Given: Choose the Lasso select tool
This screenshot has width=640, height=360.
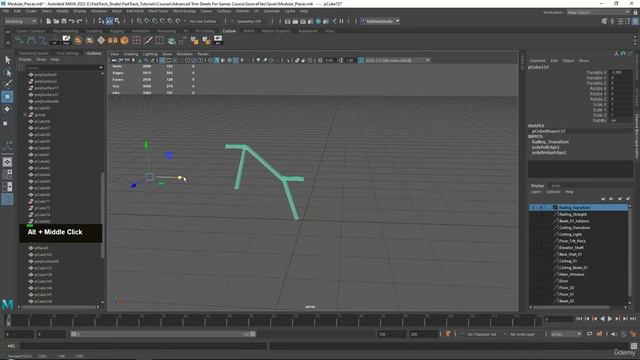Looking at the screenshot, I should (7, 73).
